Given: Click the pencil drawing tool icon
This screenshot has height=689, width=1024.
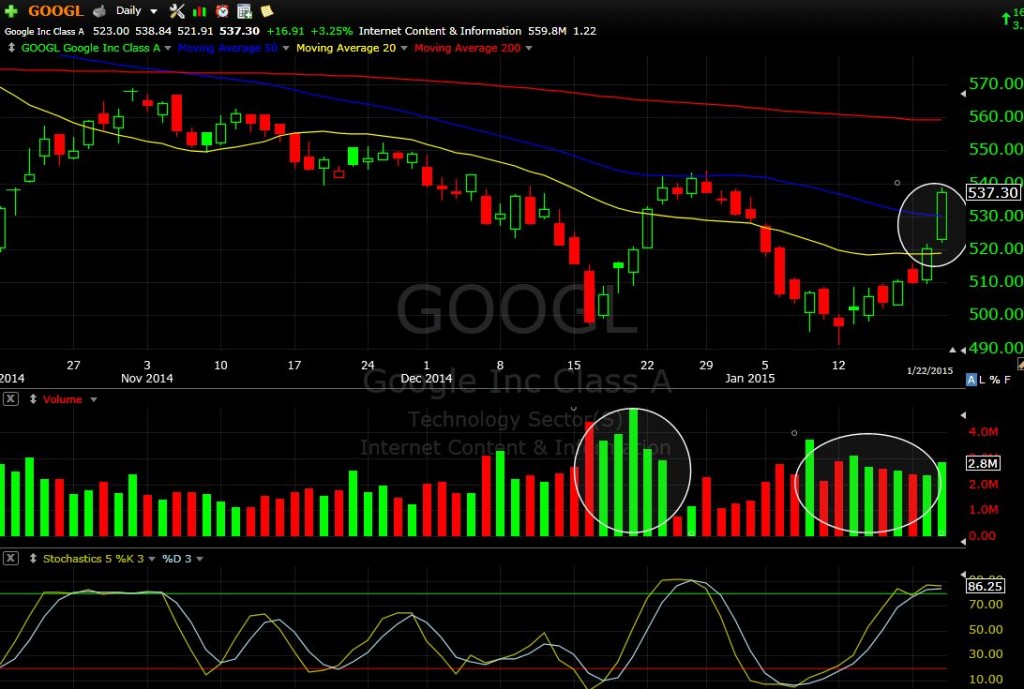Looking at the screenshot, I should (x=1020, y=364).
